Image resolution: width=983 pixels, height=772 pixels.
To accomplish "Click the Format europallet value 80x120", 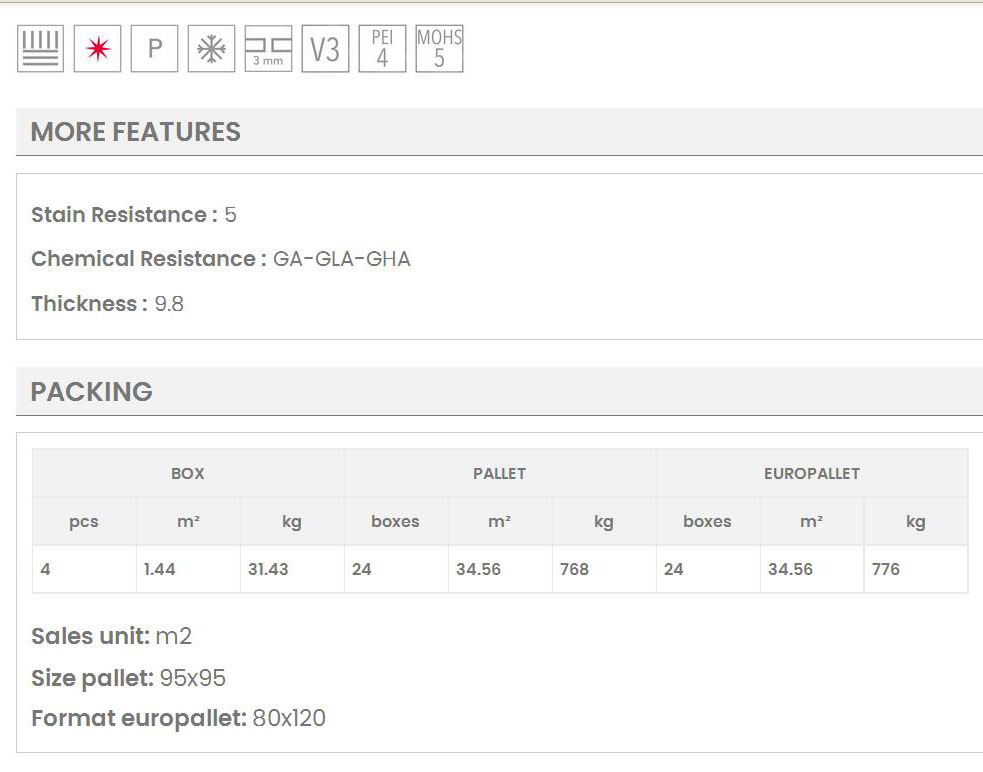I will point(289,718).
